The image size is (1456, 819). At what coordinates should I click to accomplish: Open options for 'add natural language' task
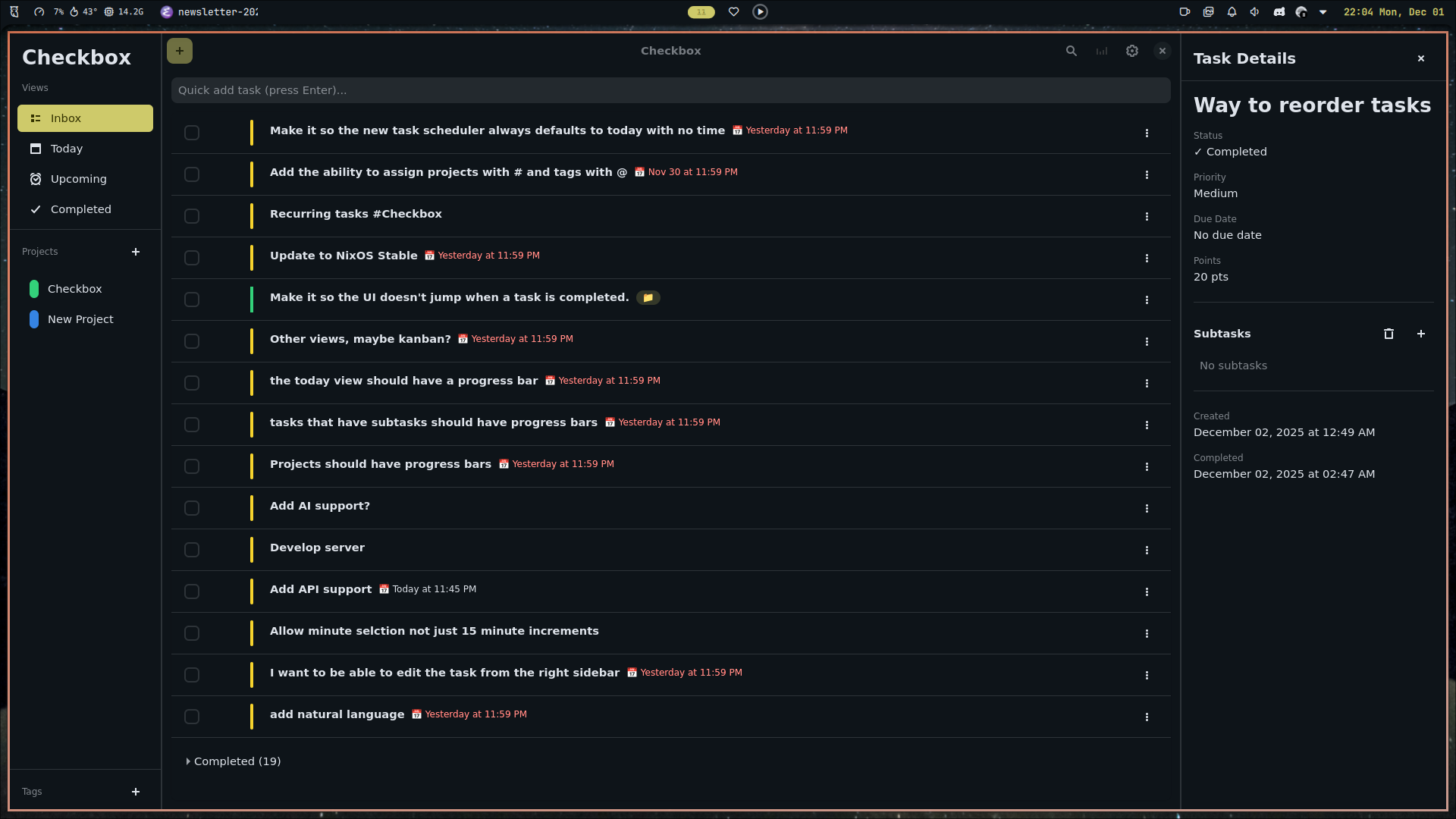click(x=1147, y=717)
